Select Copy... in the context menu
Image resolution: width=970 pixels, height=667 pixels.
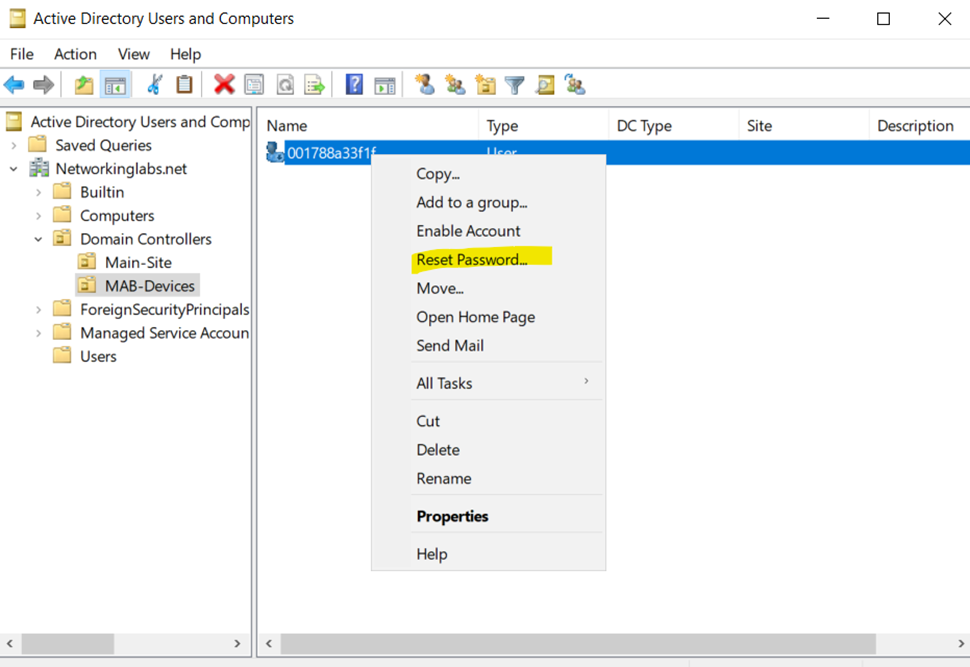click(x=488, y=173)
